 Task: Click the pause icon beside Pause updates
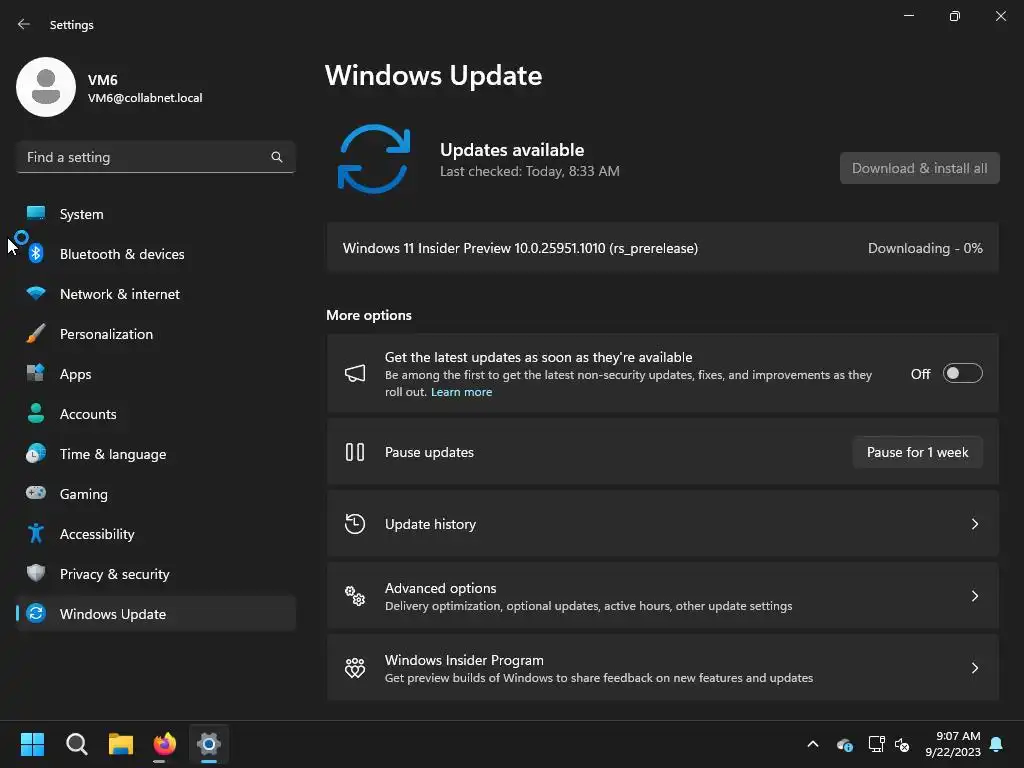pyautogui.click(x=355, y=452)
